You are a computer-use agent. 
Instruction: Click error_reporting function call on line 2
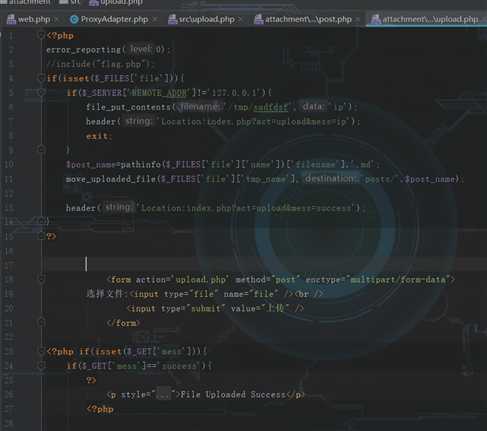pyautogui.click(x=108, y=50)
